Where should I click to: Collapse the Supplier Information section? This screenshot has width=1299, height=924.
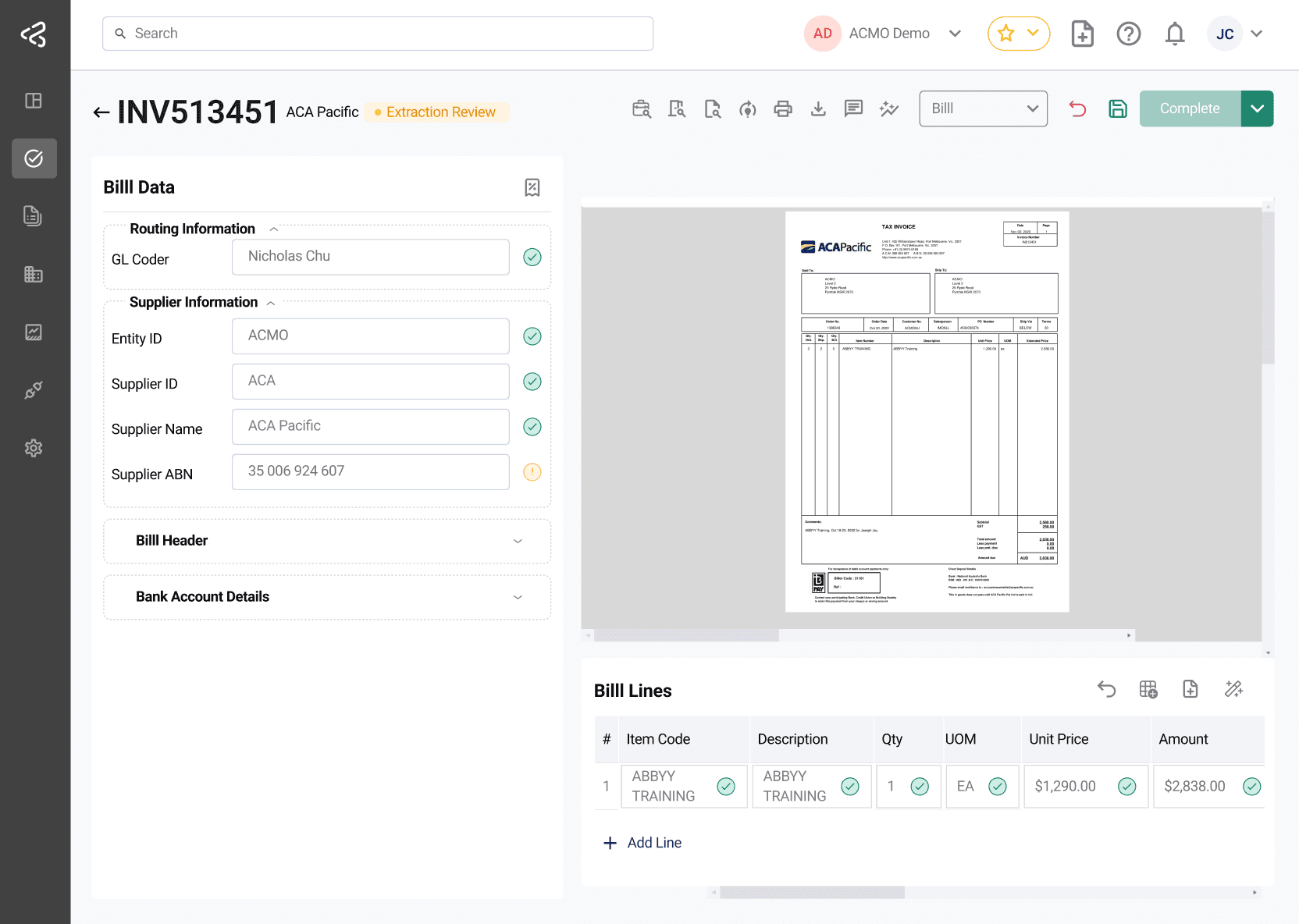(271, 303)
